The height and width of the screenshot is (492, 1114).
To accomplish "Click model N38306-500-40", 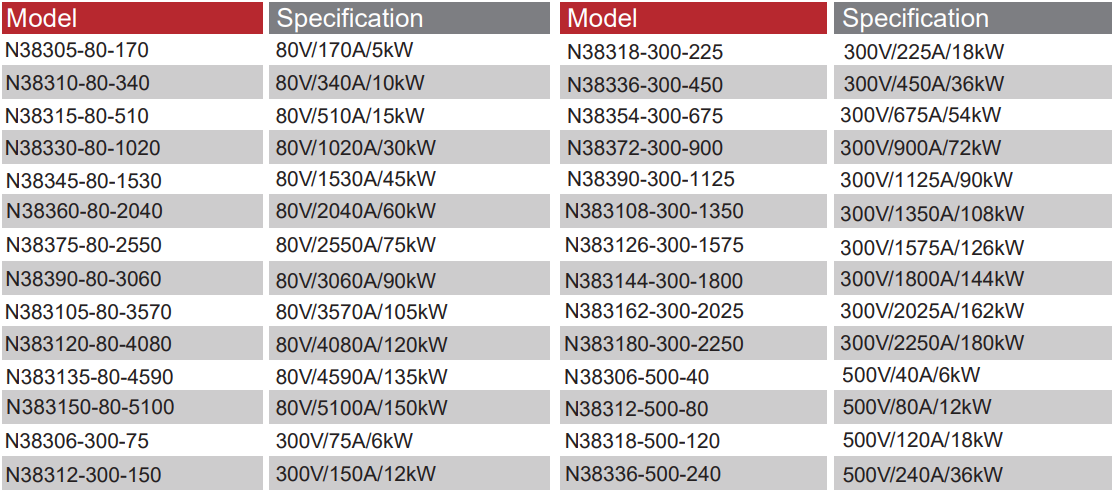I will (636, 377).
